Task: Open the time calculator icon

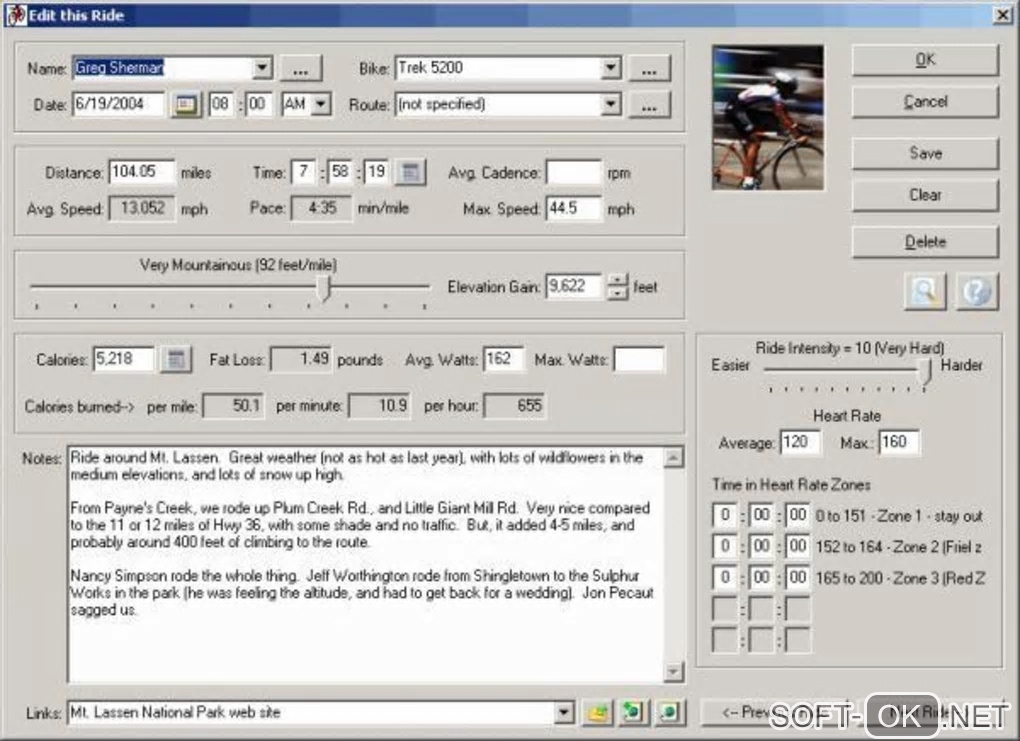Action: 410,172
